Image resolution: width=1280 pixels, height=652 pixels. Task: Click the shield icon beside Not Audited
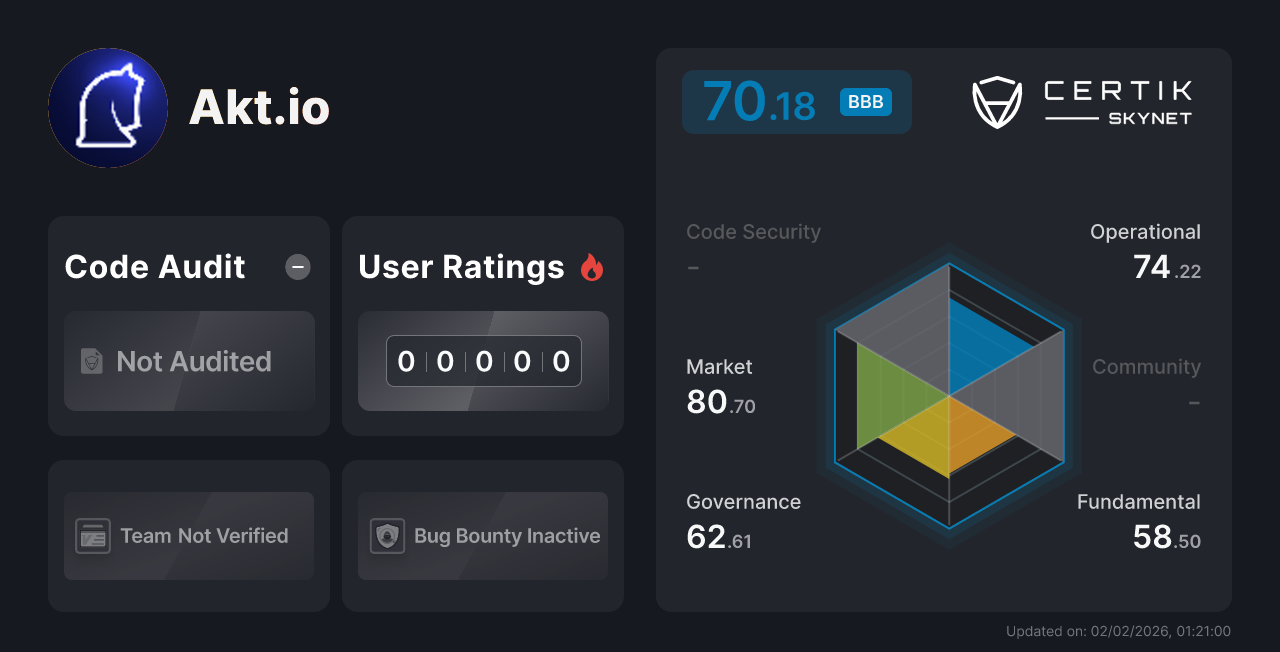point(91,362)
